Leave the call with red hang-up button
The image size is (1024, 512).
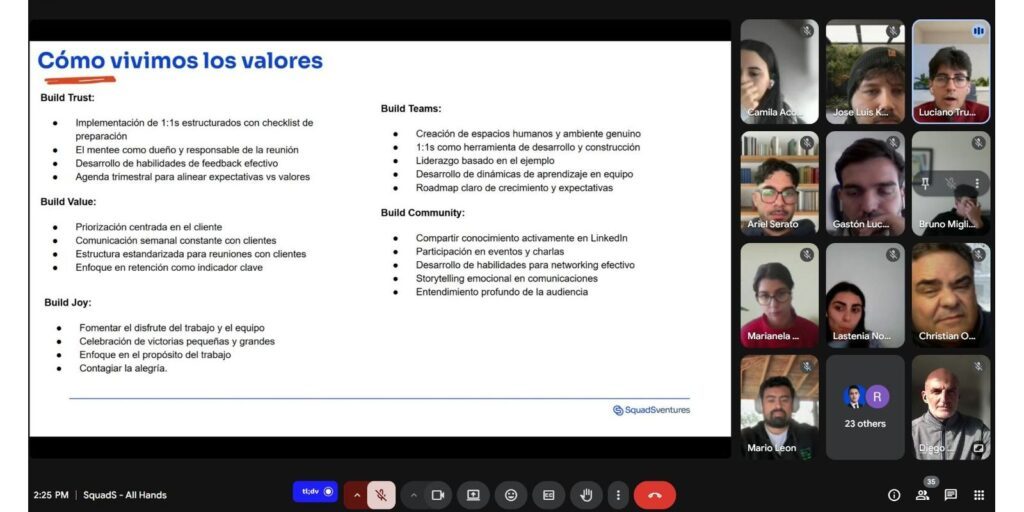655,494
